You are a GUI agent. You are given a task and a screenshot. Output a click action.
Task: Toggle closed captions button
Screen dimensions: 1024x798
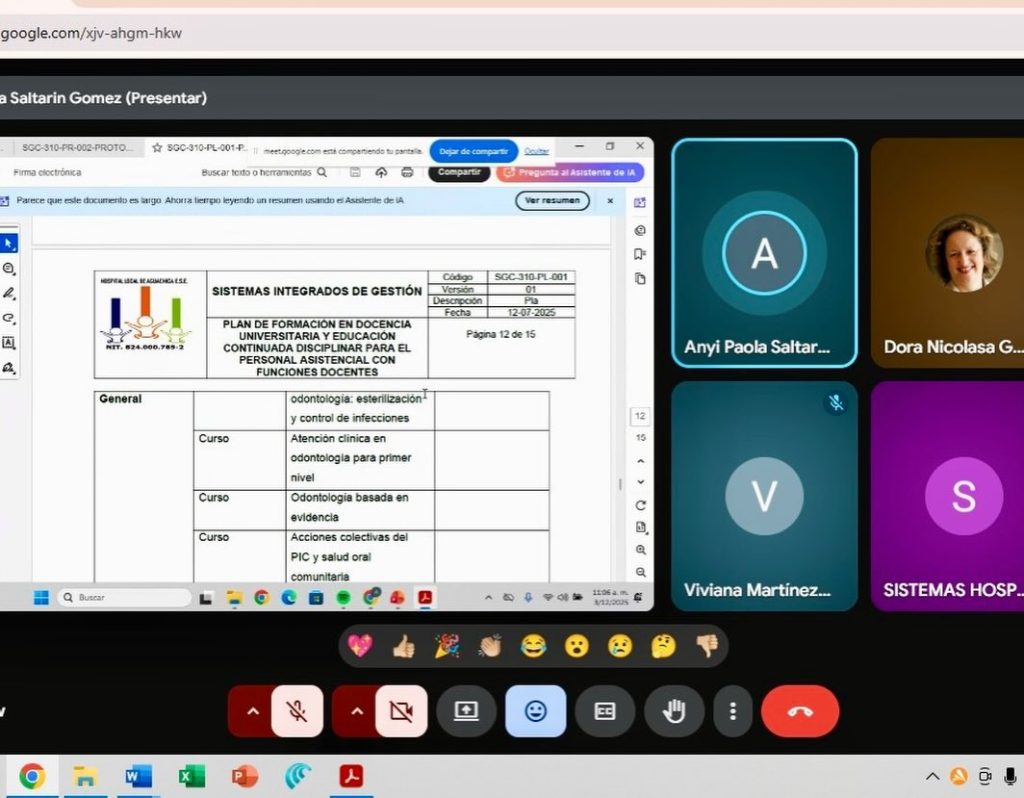tap(604, 711)
